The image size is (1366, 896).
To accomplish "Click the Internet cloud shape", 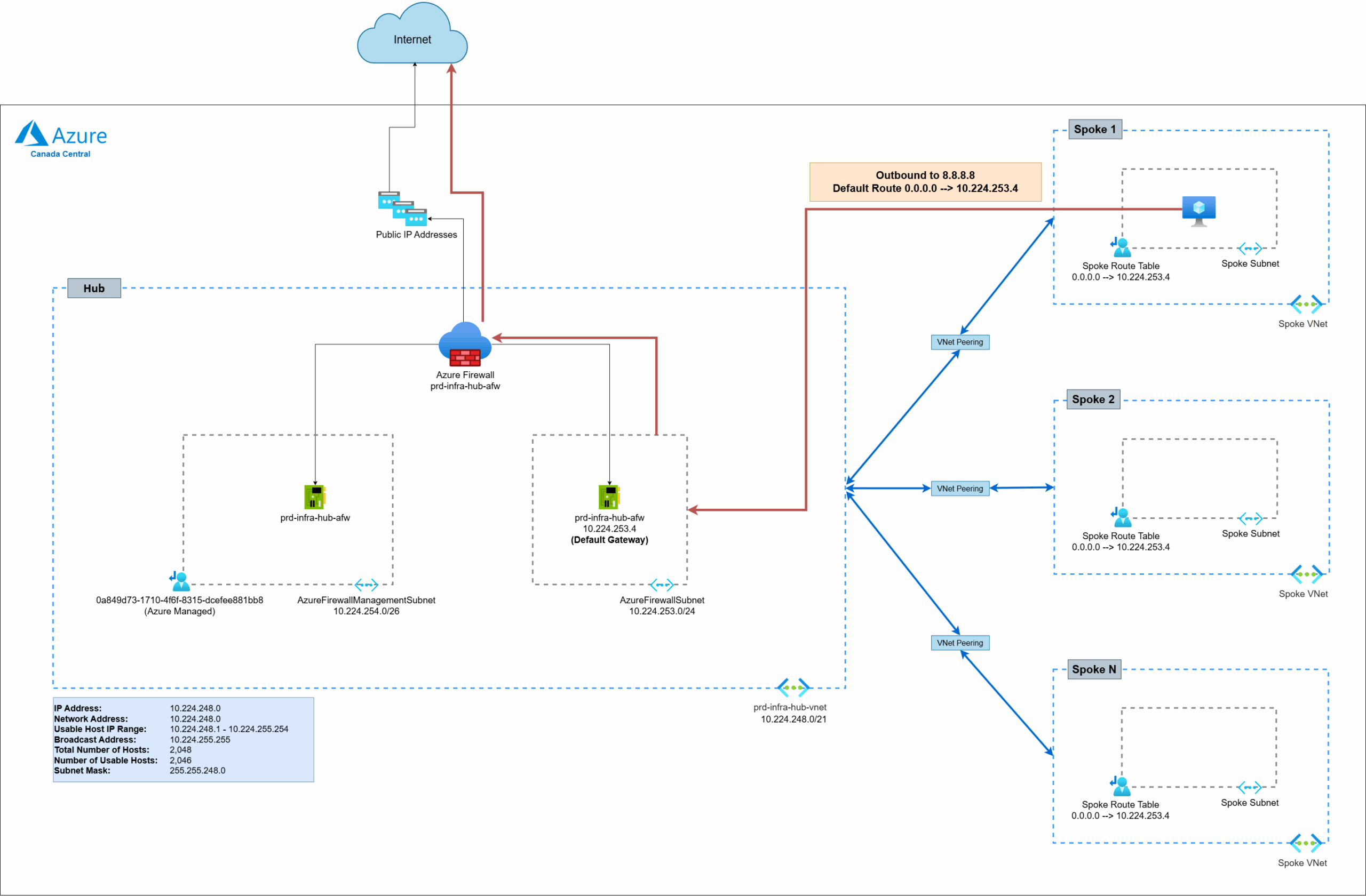I will click(x=412, y=36).
